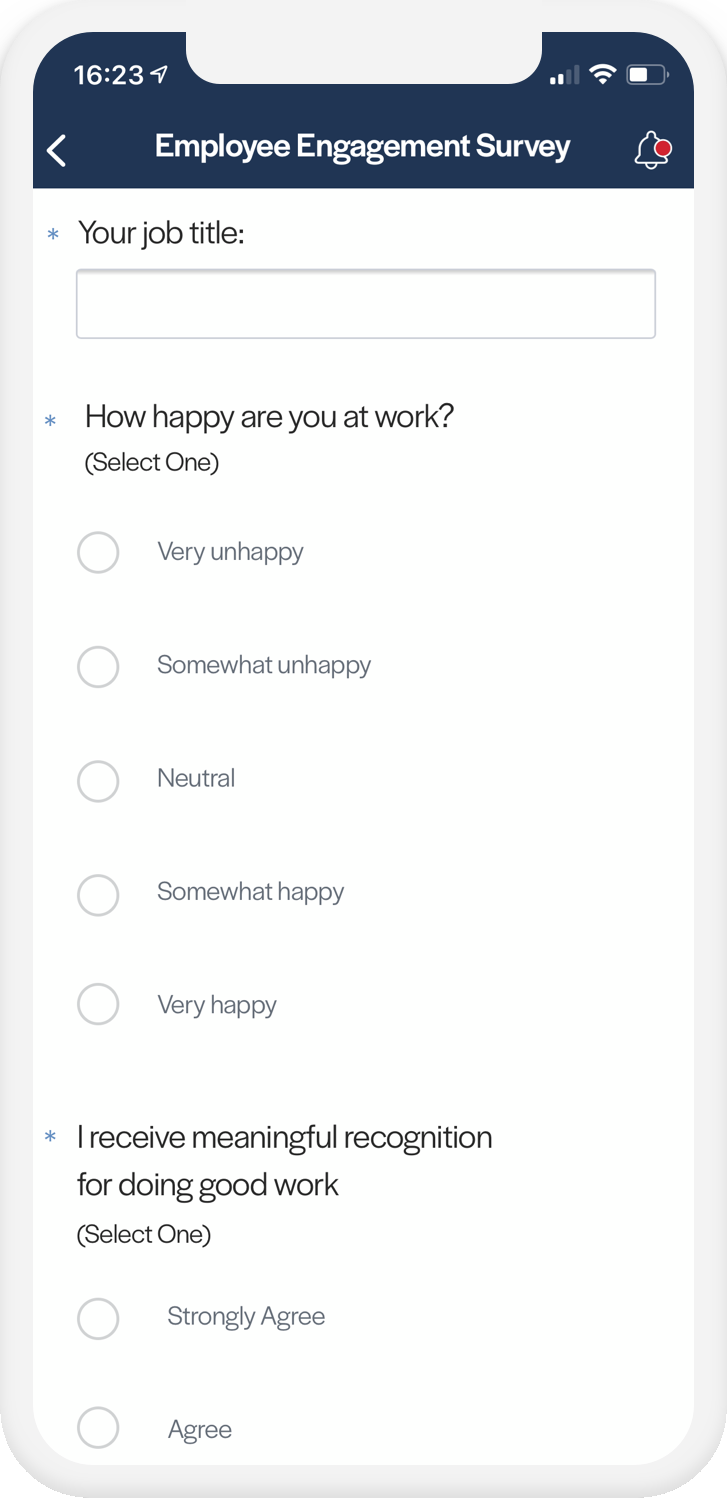Screen dimensions: 727x1498
Task: Click the job title text field
Action: pyautogui.click(x=366, y=304)
